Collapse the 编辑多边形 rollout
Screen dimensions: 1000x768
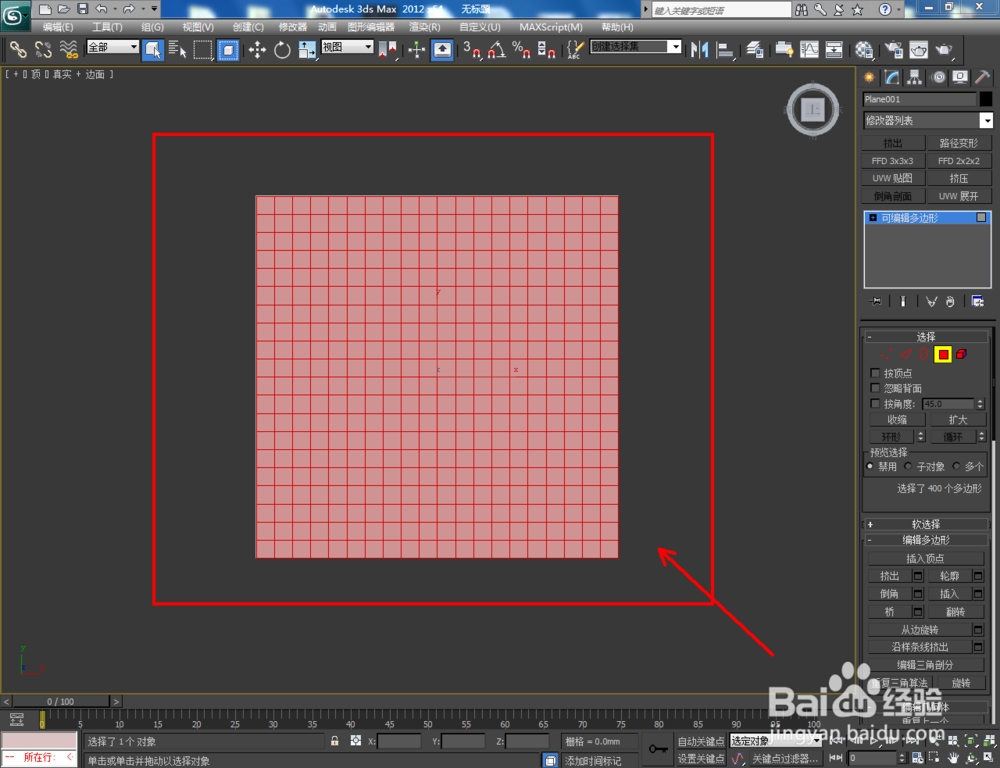(x=926, y=540)
